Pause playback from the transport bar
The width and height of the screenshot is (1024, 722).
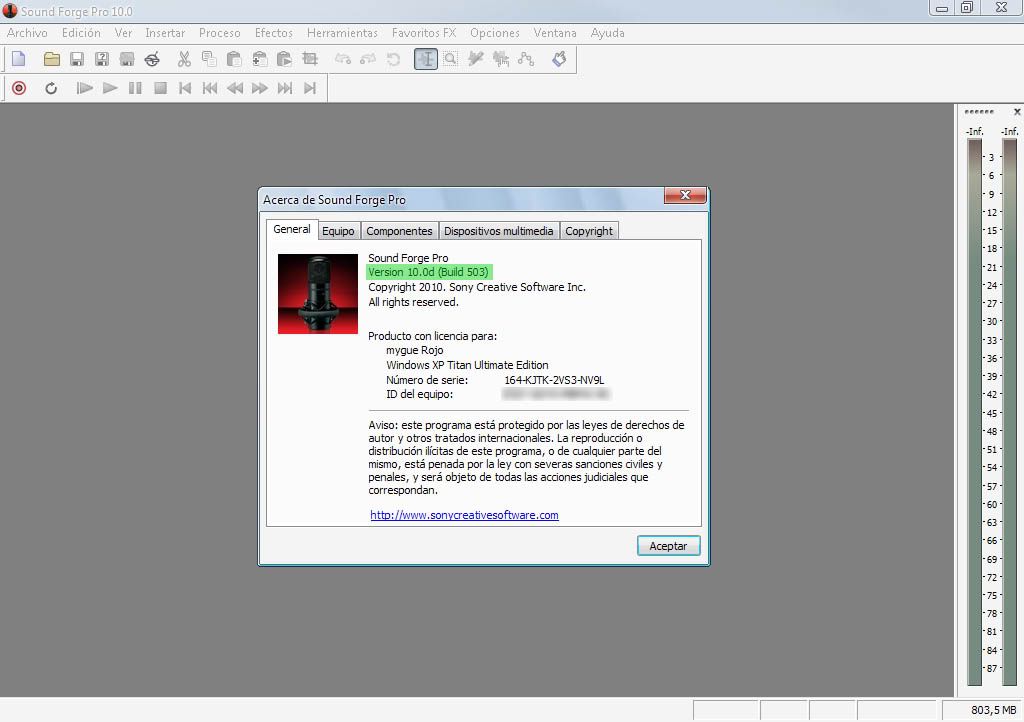(x=135, y=88)
